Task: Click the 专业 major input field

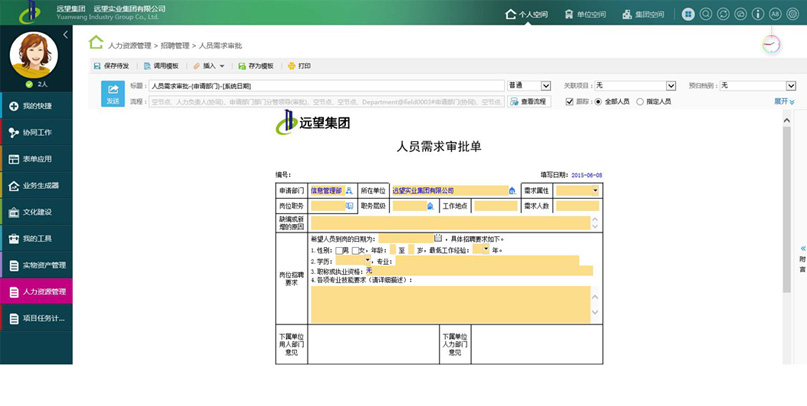Action: (486, 261)
